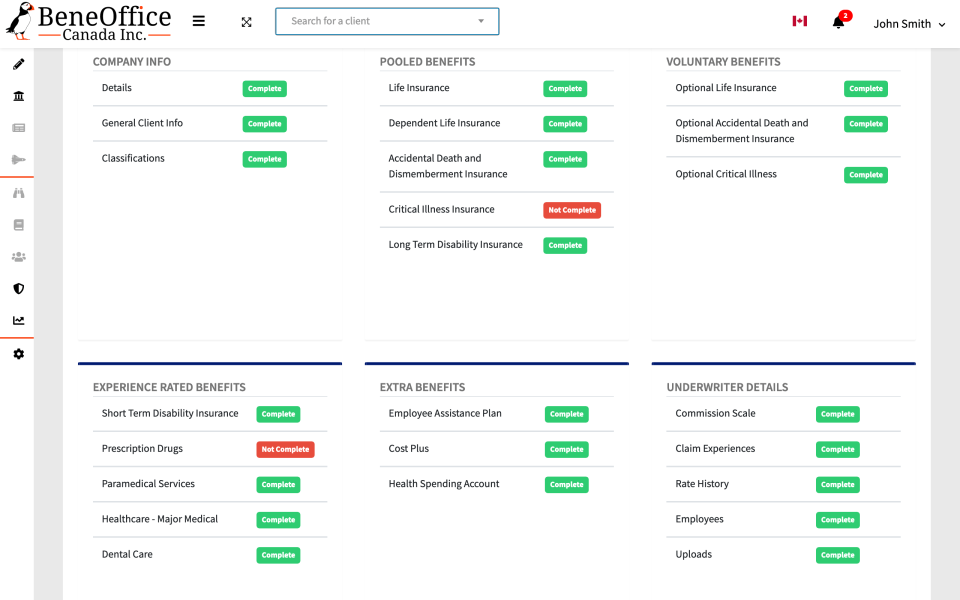This screenshot has height=600, width=960.
Task: Open the Uploads section under Underwriter Details
Action: [x=693, y=554]
